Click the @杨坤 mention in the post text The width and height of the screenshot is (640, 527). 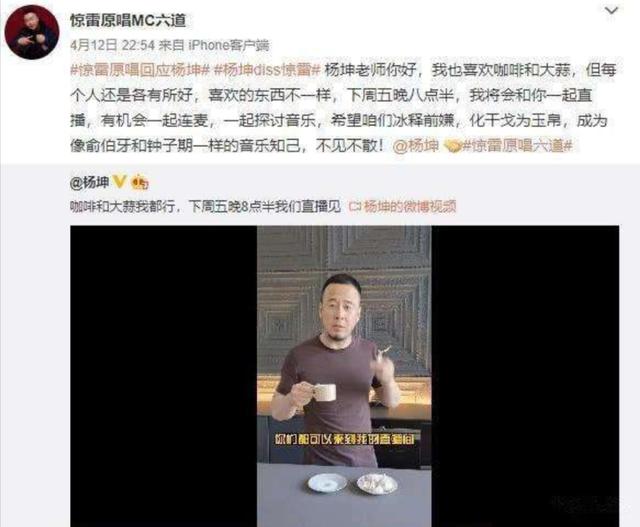coord(416,146)
